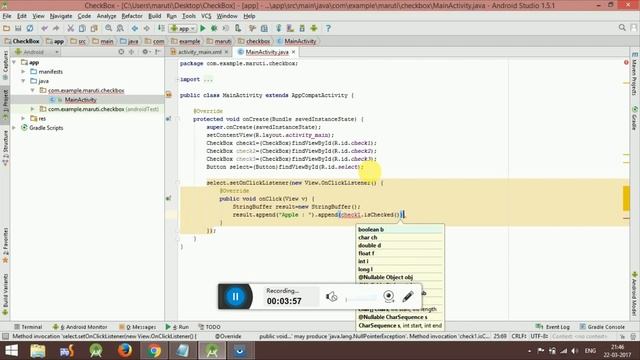Open the Navigate menu

click(x=61, y=16)
